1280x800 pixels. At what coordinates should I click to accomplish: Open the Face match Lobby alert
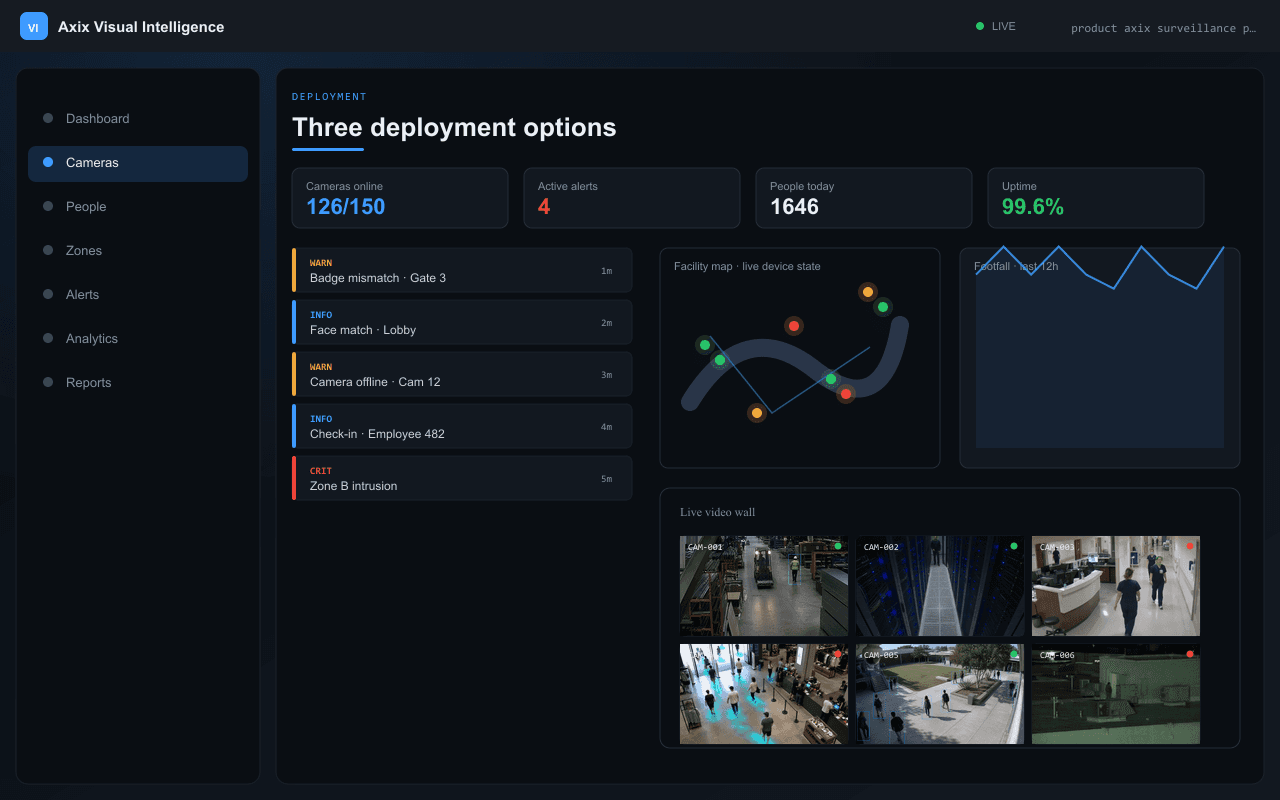(462, 322)
